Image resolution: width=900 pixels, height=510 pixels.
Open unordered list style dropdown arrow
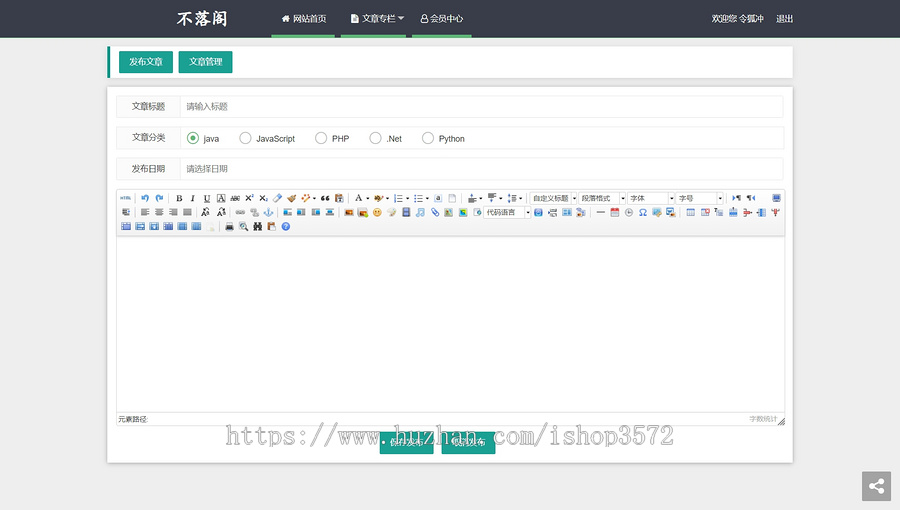pos(427,198)
